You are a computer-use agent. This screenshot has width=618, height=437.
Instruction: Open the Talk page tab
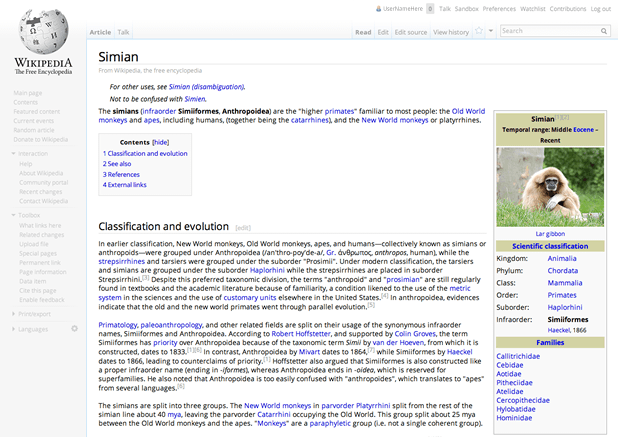click(x=123, y=32)
